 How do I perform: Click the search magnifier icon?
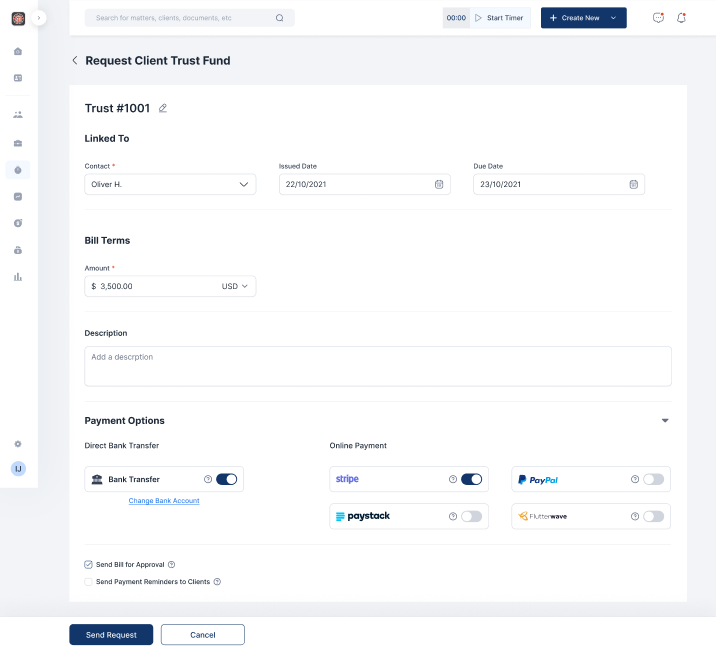coord(279,18)
